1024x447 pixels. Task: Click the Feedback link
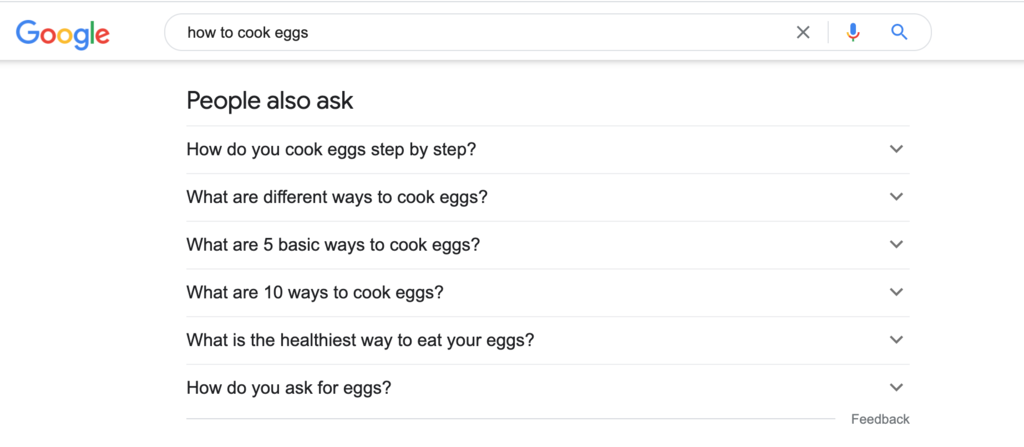880,419
